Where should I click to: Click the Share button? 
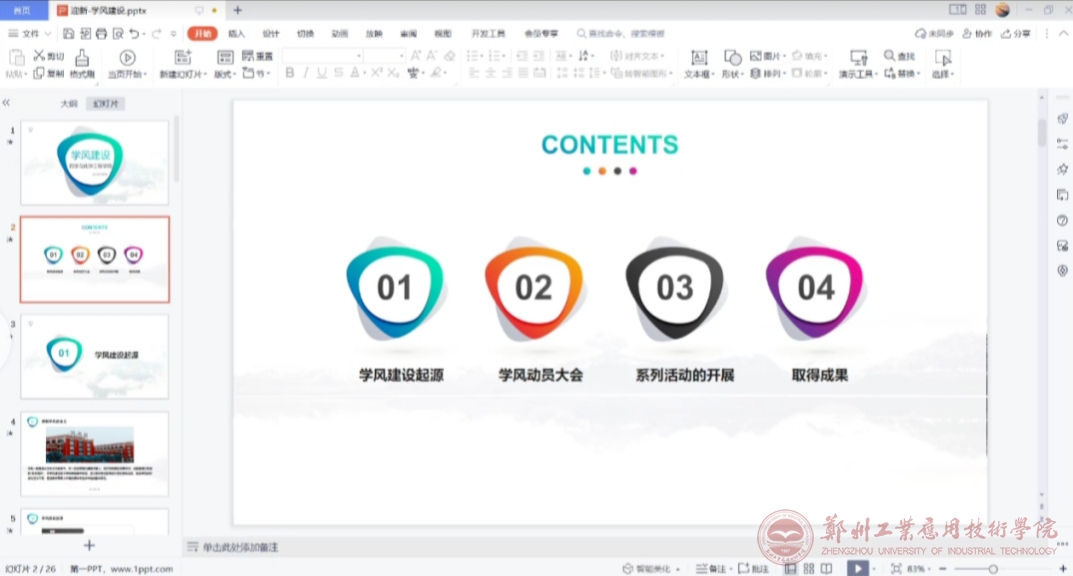click(x=1016, y=34)
